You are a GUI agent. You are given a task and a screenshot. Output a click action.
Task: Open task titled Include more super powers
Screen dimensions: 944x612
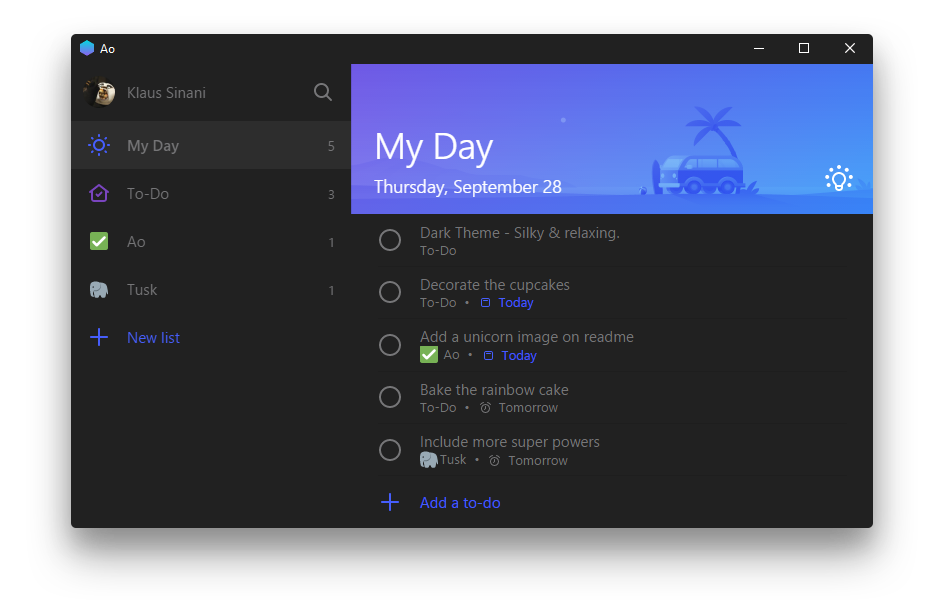pos(510,442)
